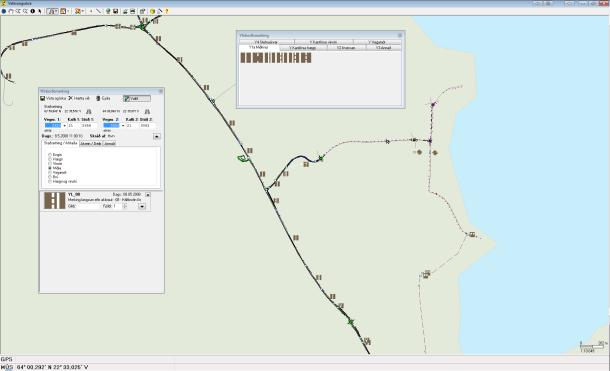Expand the dropdown arrow in YL_08 record
This screenshot has height=371, width=610.
click(x=142, y=206)
